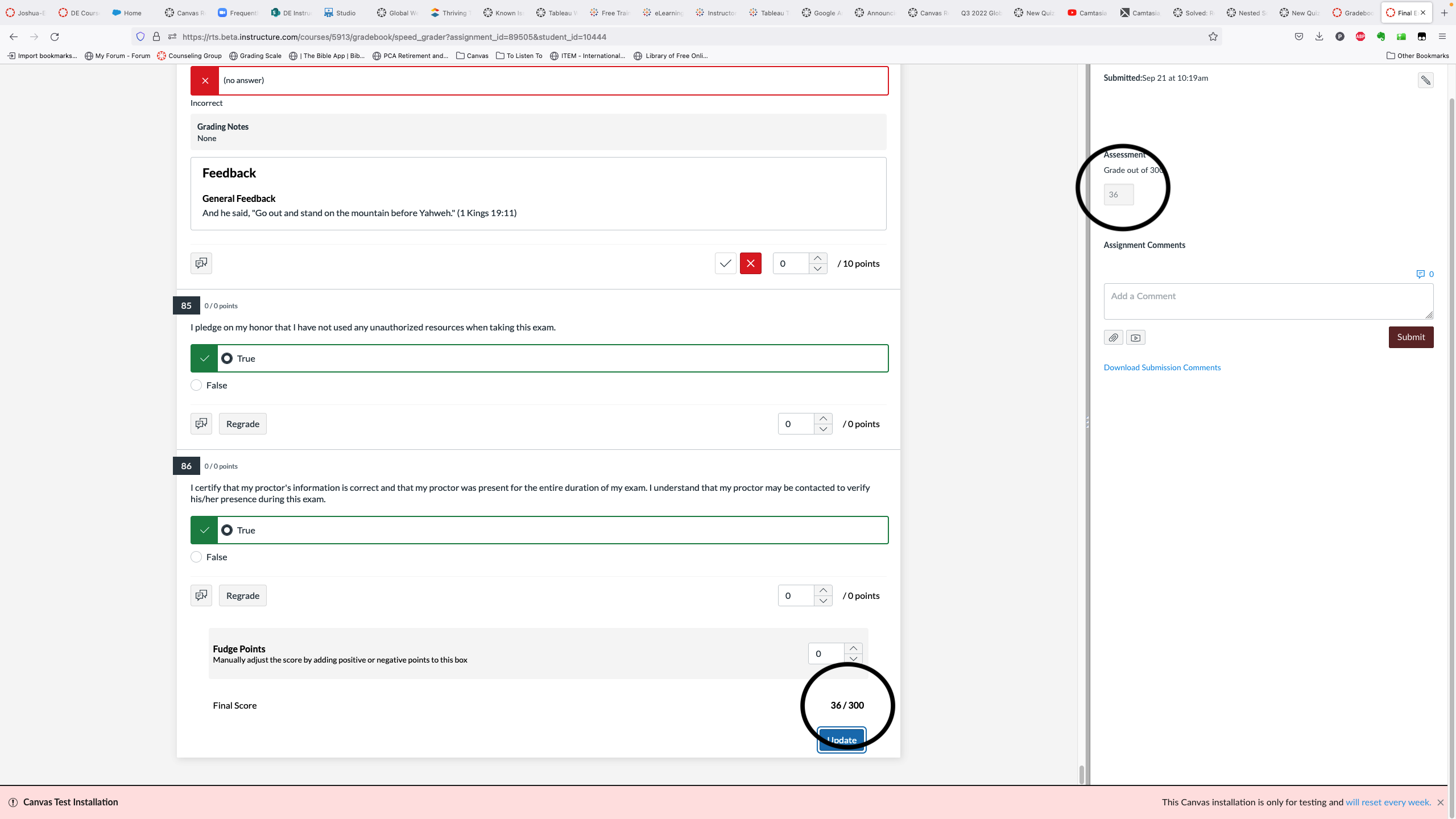Increase question 86 points stepper

(823, 590)
